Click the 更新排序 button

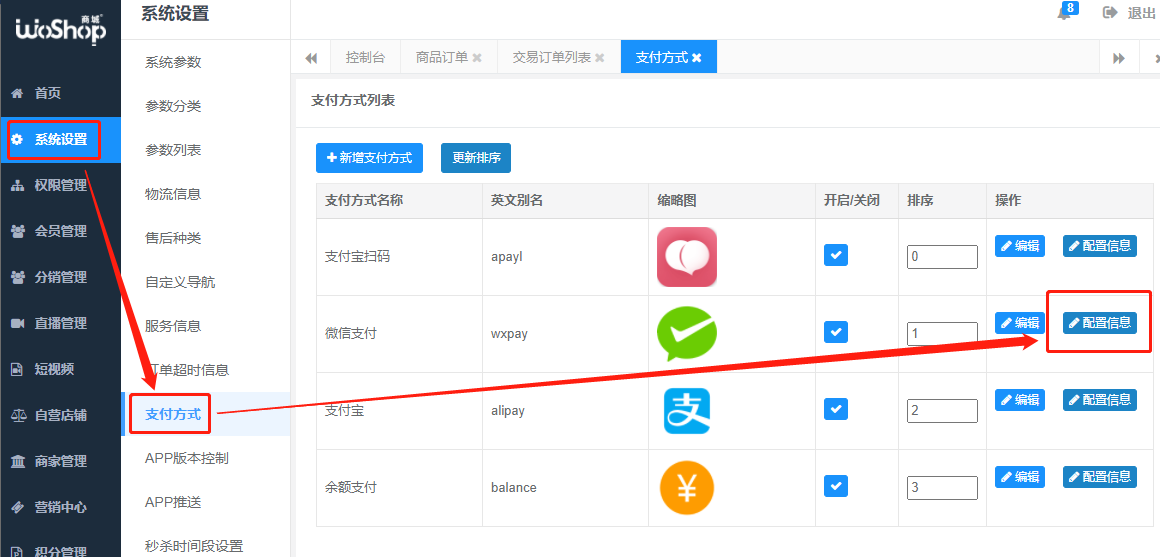click(476, 158)
